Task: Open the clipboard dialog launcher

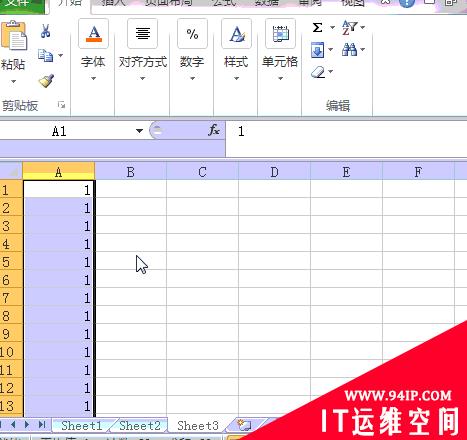Action: click(x=61, y=105)
